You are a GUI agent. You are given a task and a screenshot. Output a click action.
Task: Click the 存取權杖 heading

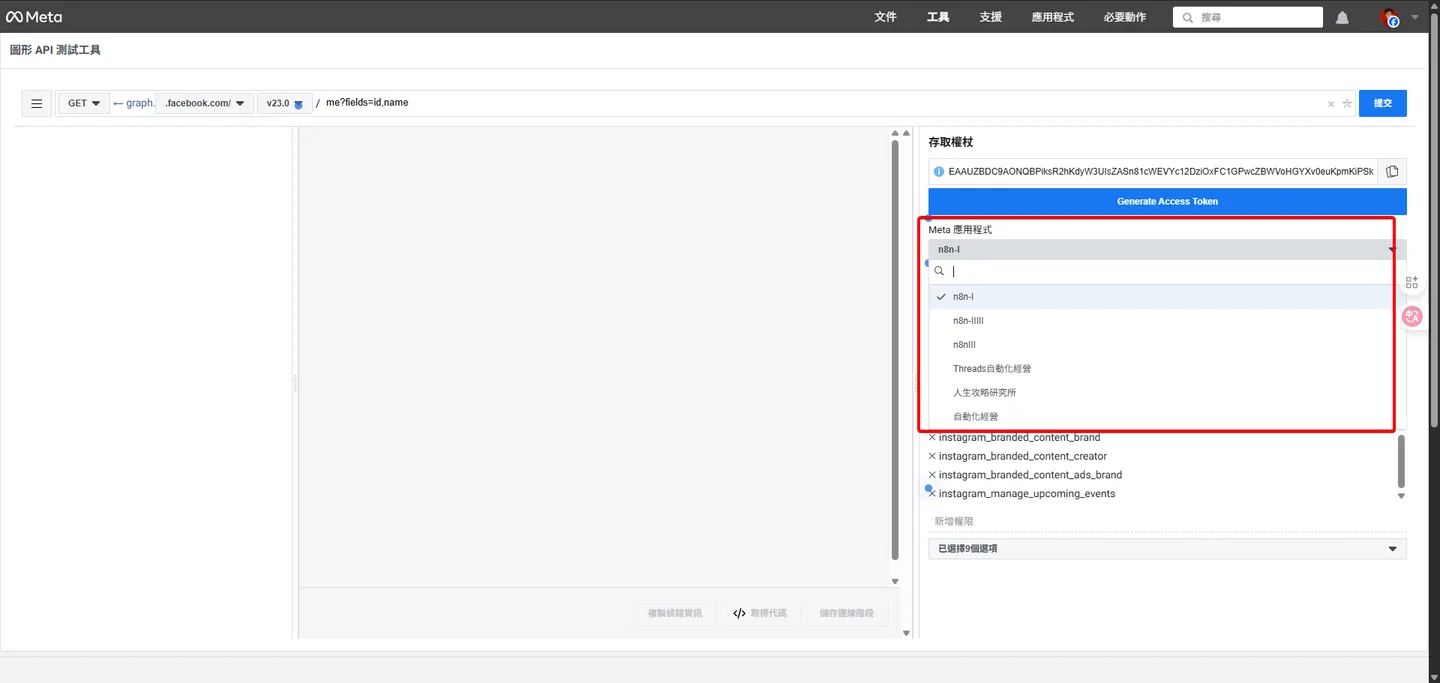[x=950, y=143]
